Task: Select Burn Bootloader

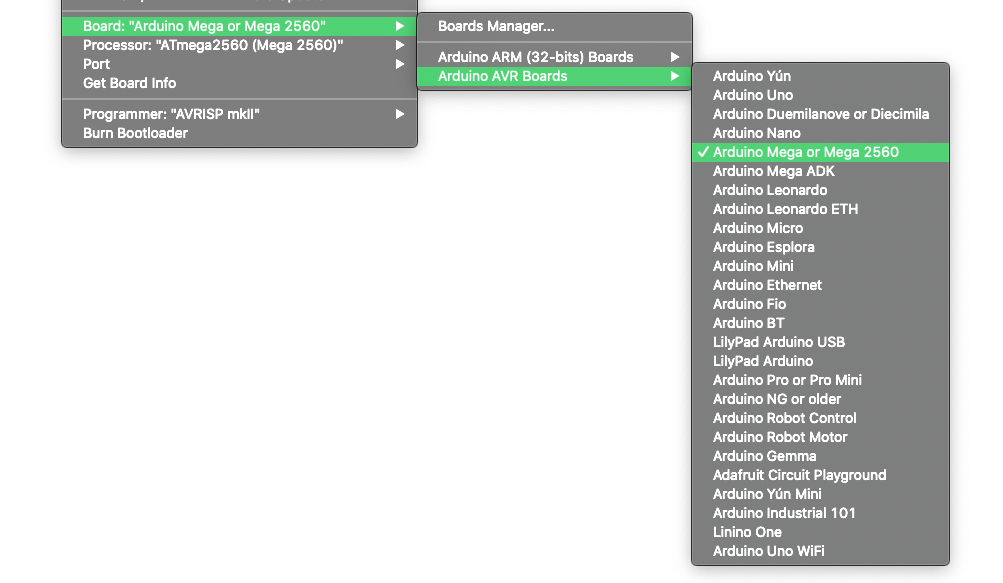Action: point(239,133)
